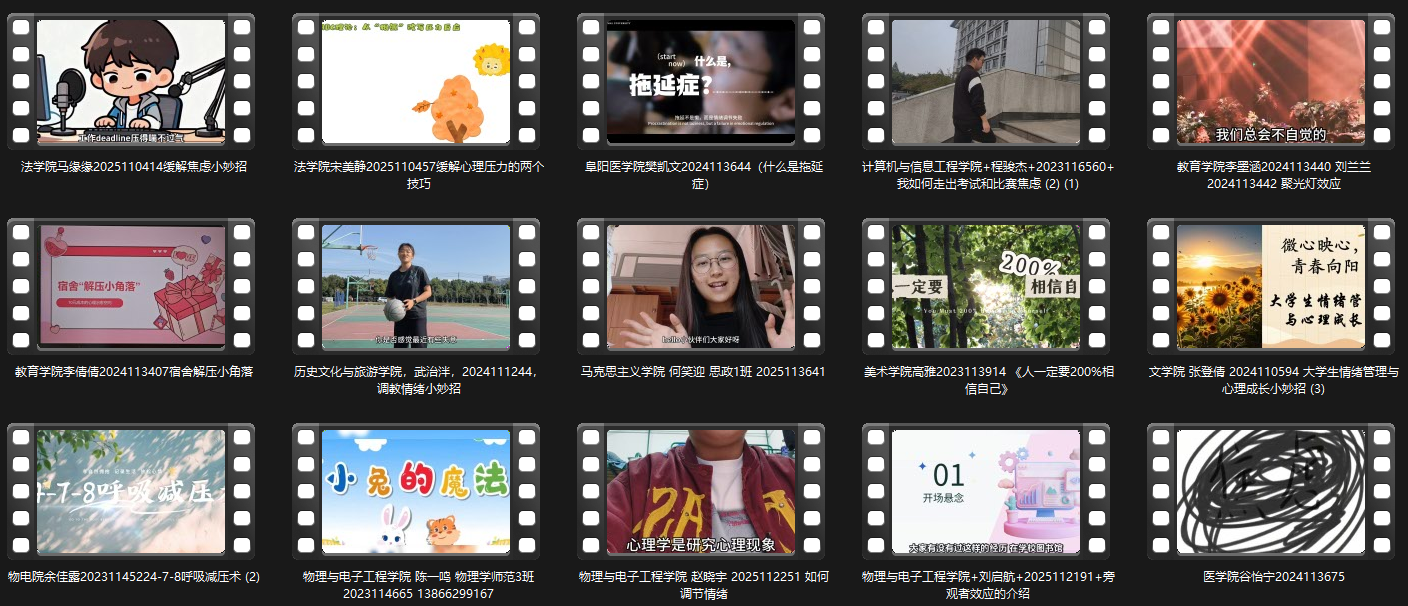
Task: Open the sunflower 微心映心 青春向阳 thumbnail
Action: (1271, 286)
